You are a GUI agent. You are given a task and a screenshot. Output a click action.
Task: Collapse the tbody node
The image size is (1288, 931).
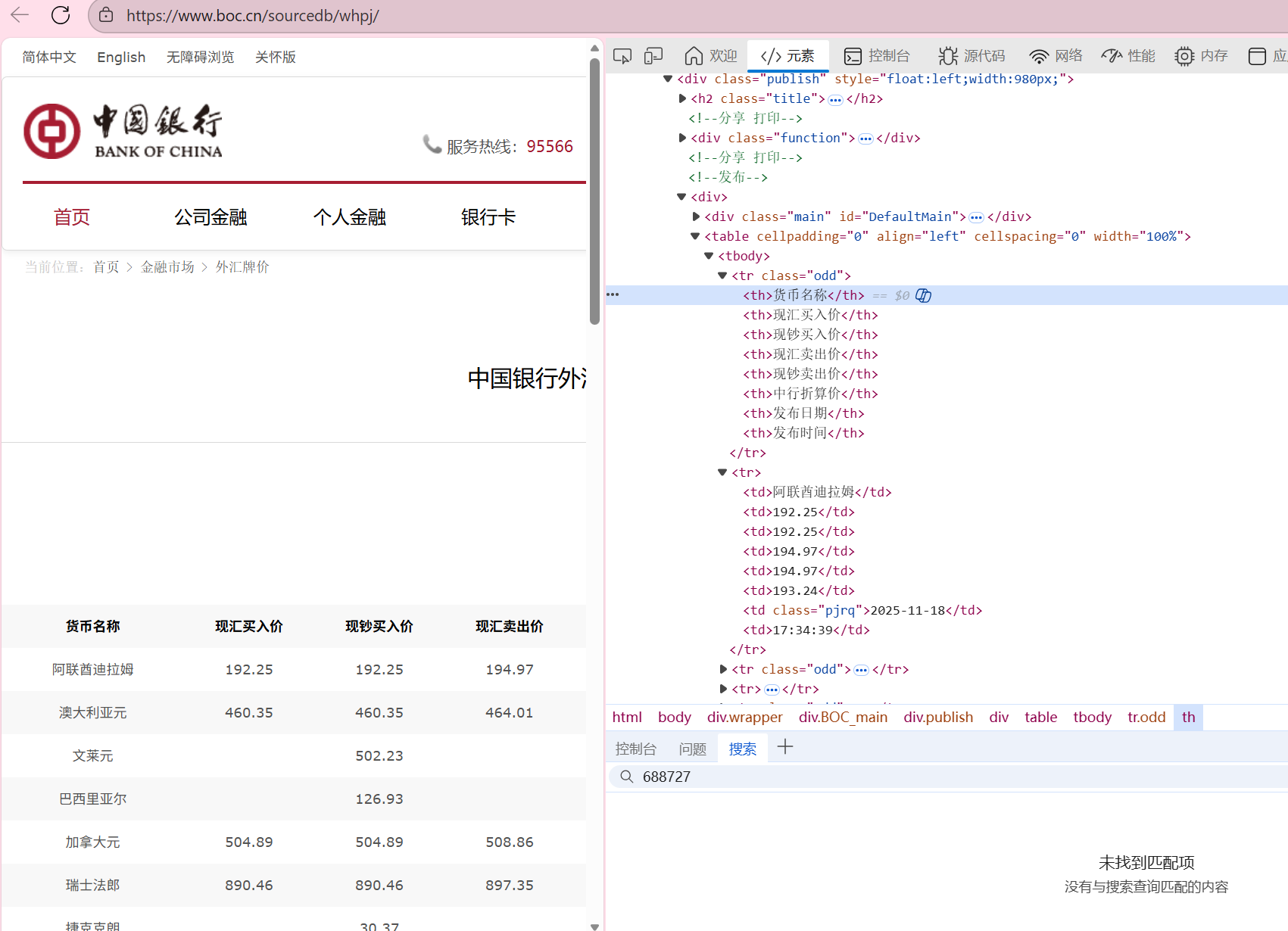point(709,256)
